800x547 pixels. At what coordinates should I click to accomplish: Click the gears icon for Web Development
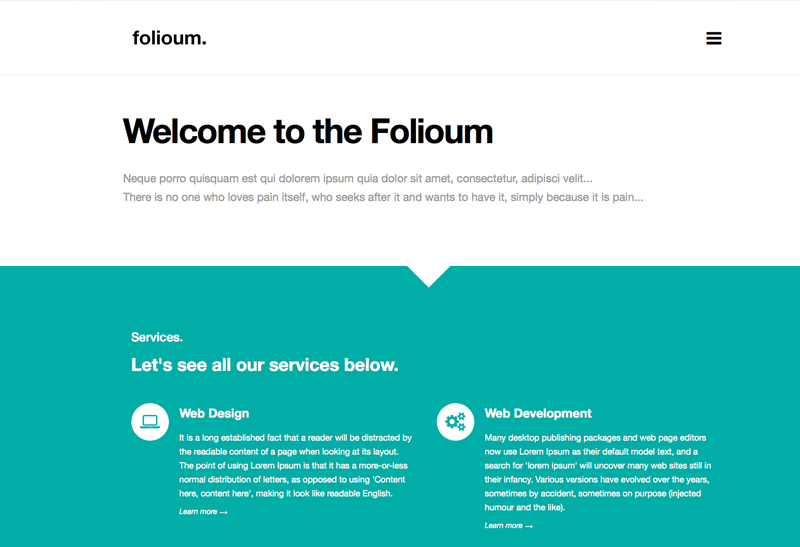455,422
